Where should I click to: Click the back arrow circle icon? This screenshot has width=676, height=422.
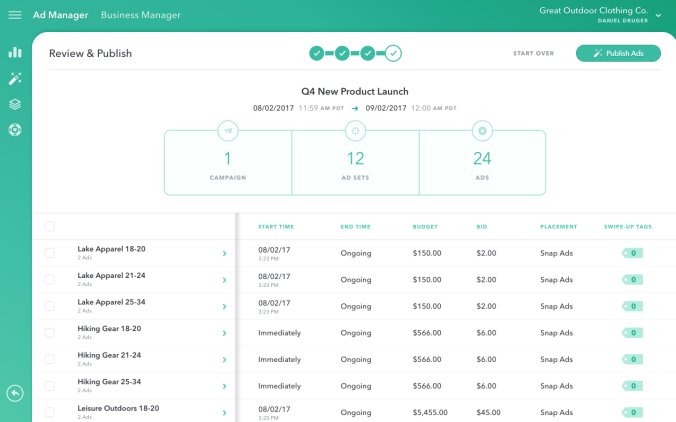coord(15,393)
